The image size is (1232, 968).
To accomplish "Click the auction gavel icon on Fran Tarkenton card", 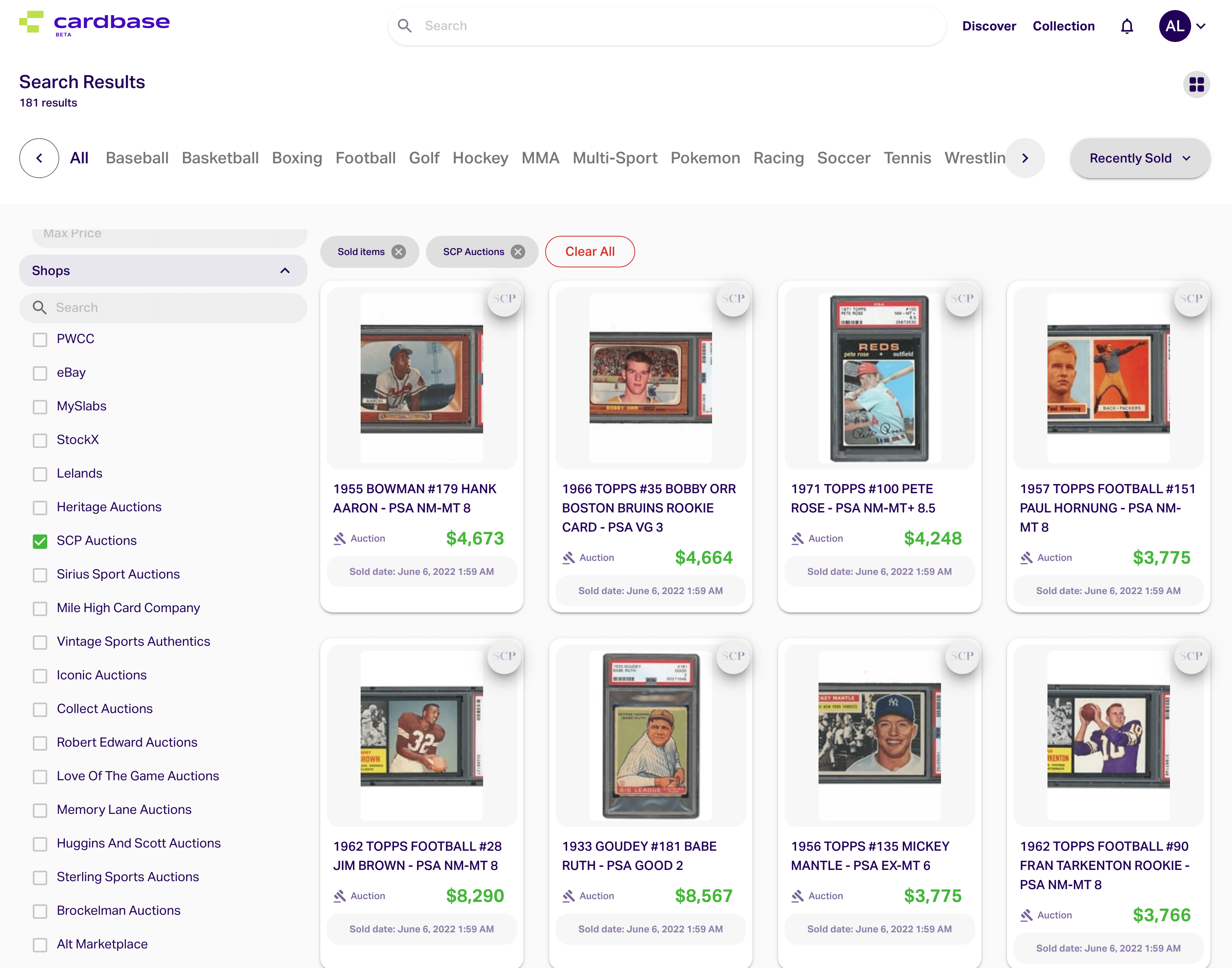I will (x=1026, y=915).
